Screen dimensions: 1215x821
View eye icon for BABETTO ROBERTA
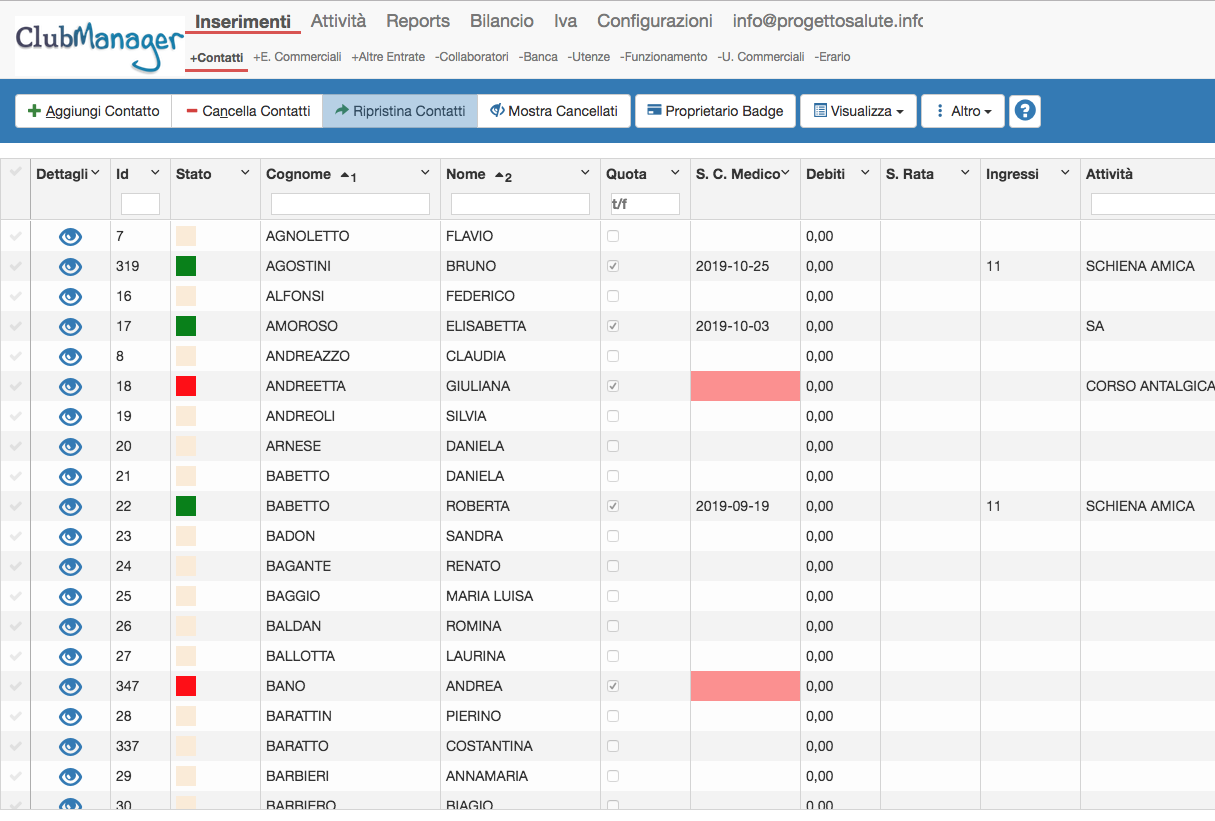pos(70,507)
